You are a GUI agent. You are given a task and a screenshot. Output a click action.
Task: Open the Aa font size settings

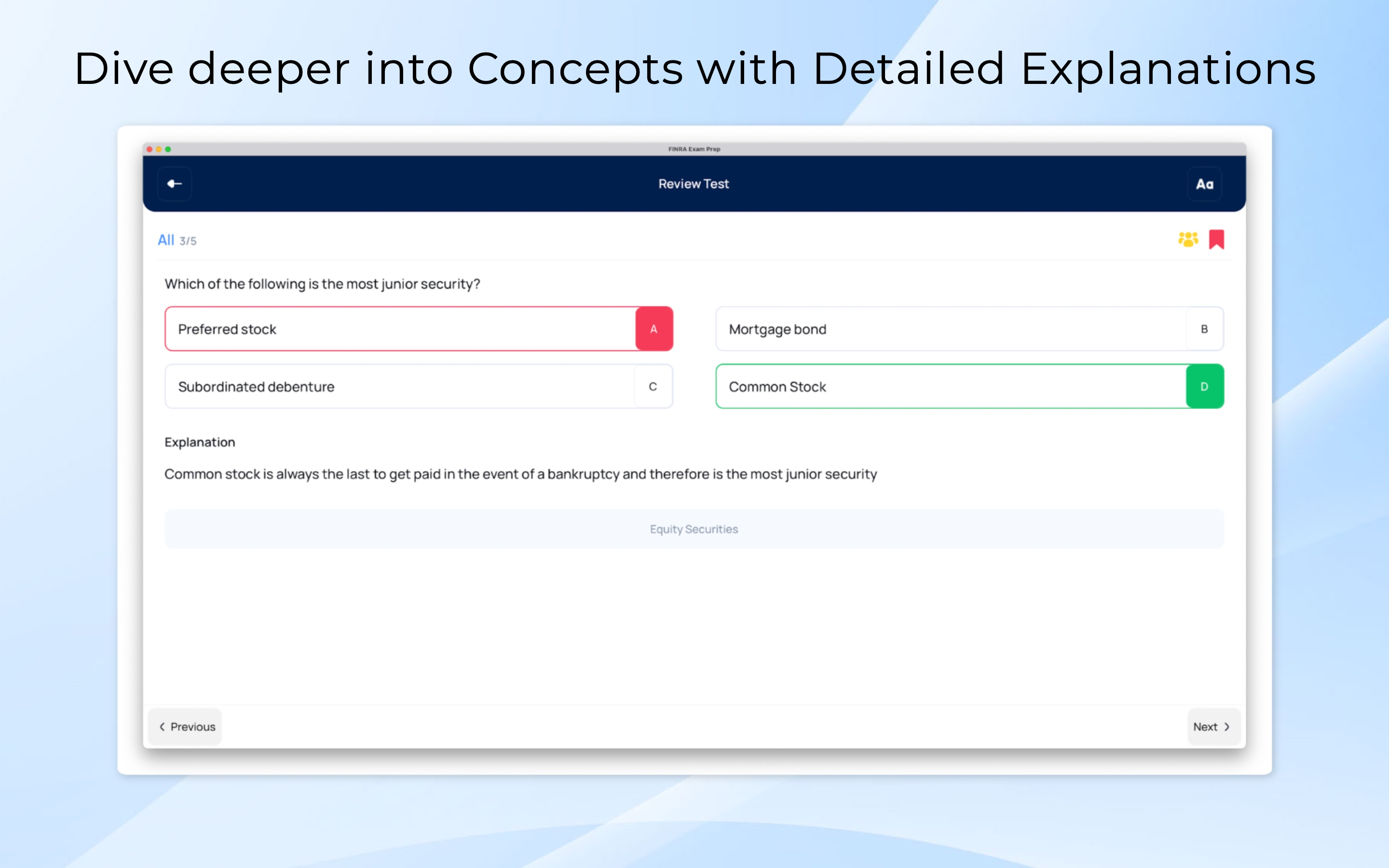1205,184
